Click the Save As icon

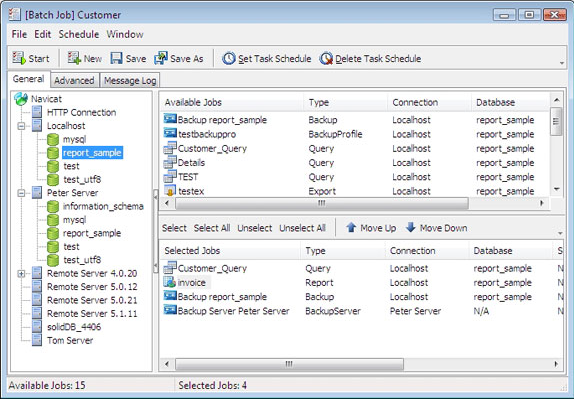pyautogui.click(x=161, y=58)
